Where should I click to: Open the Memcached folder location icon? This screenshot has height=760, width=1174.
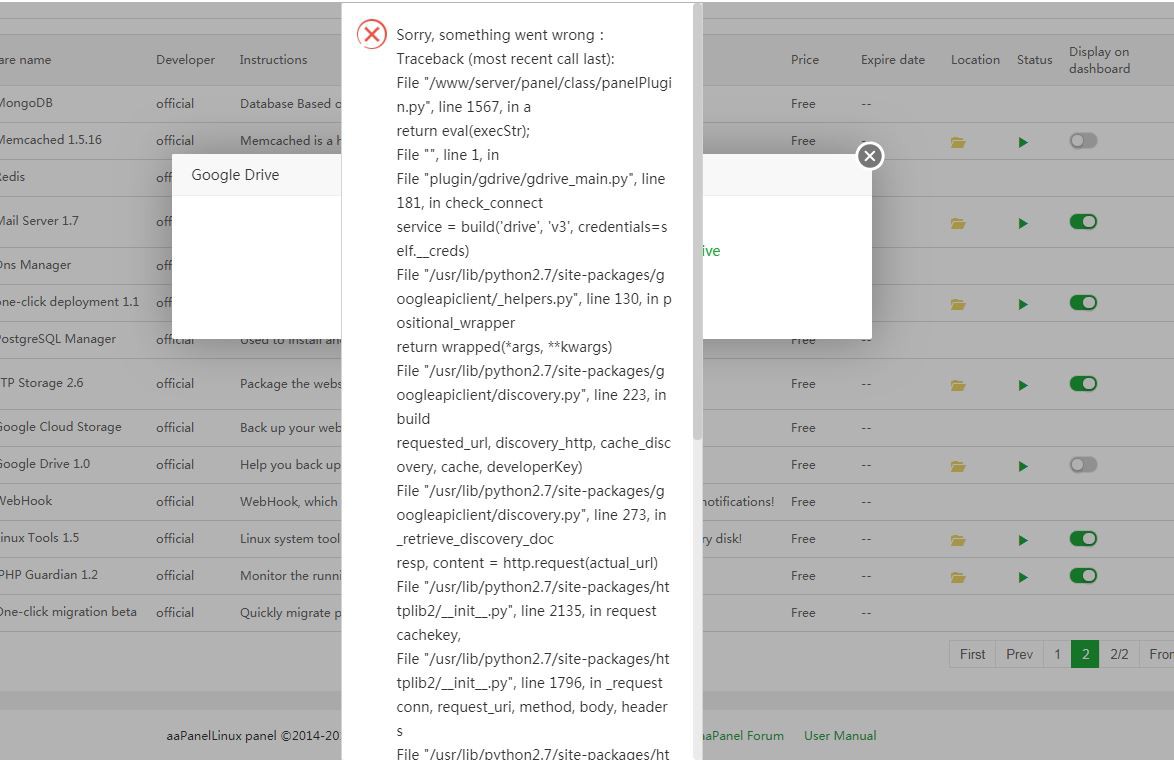(958, 142)
